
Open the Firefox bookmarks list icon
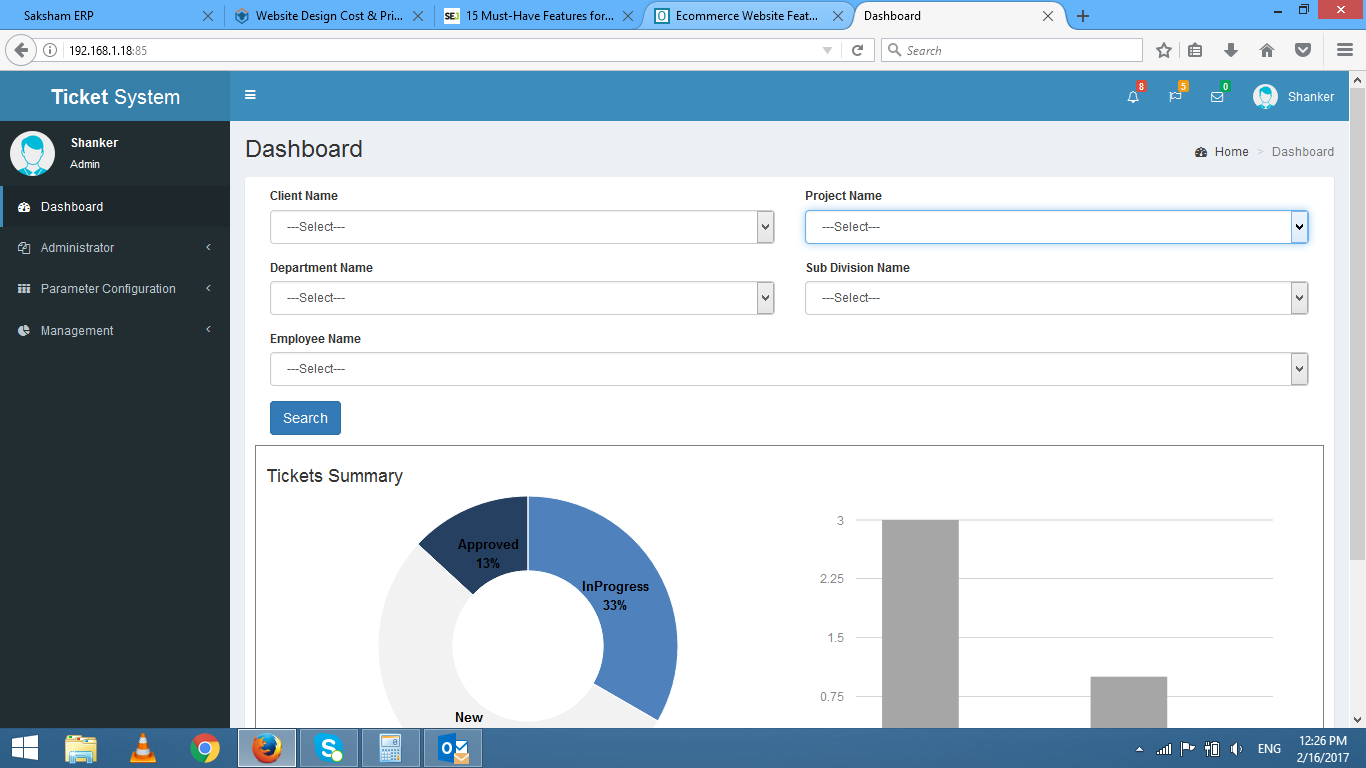1196,50
